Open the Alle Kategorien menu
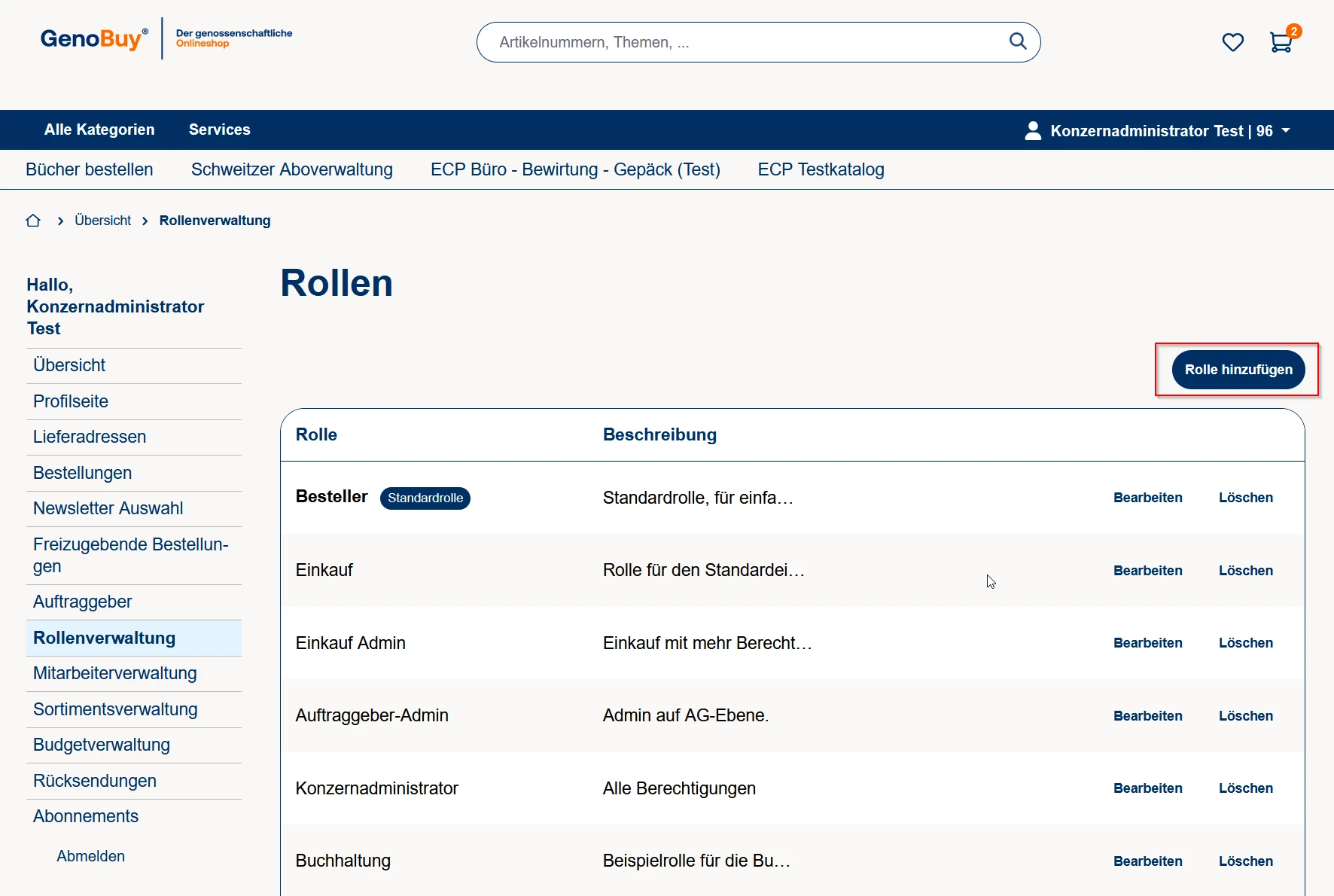Image resolution: width=1334 pixels, height=896 pixels. (99, 130)
